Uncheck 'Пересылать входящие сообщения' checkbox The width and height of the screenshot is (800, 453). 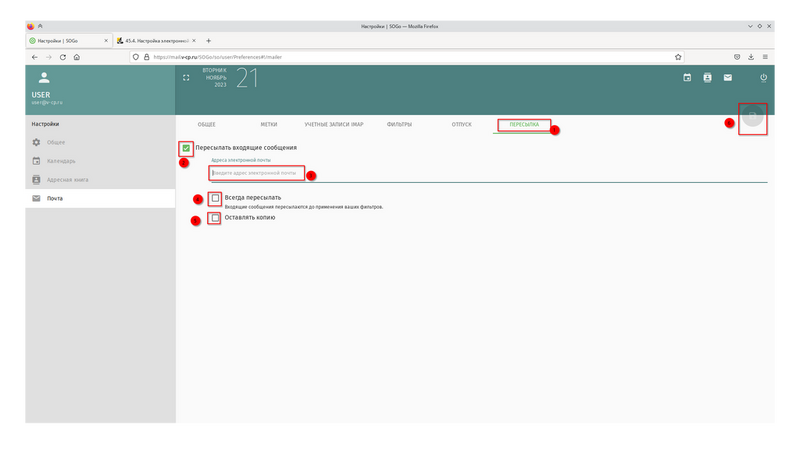click(186, 148)
